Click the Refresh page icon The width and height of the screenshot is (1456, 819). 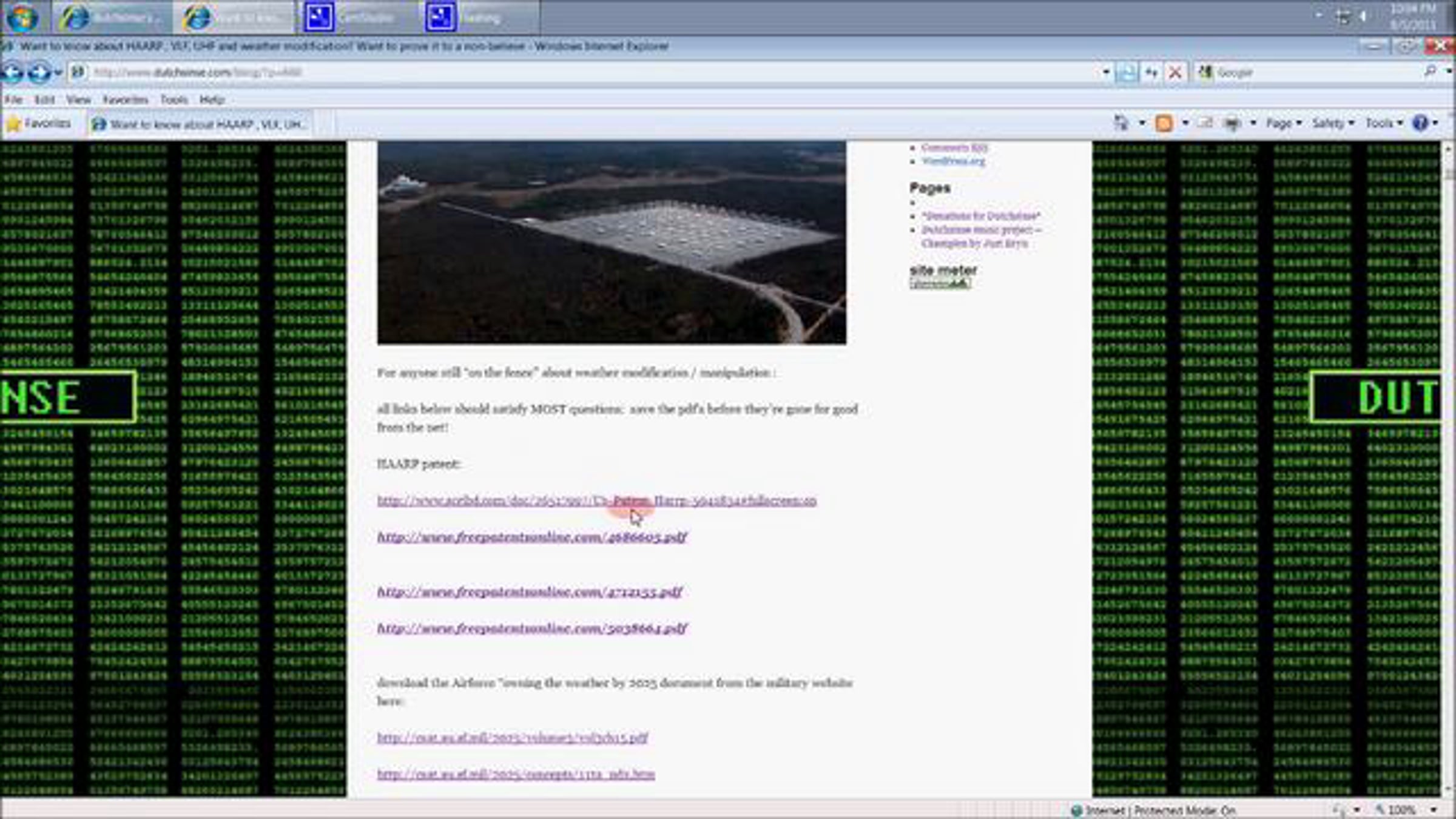click(x=1151, y=73)
